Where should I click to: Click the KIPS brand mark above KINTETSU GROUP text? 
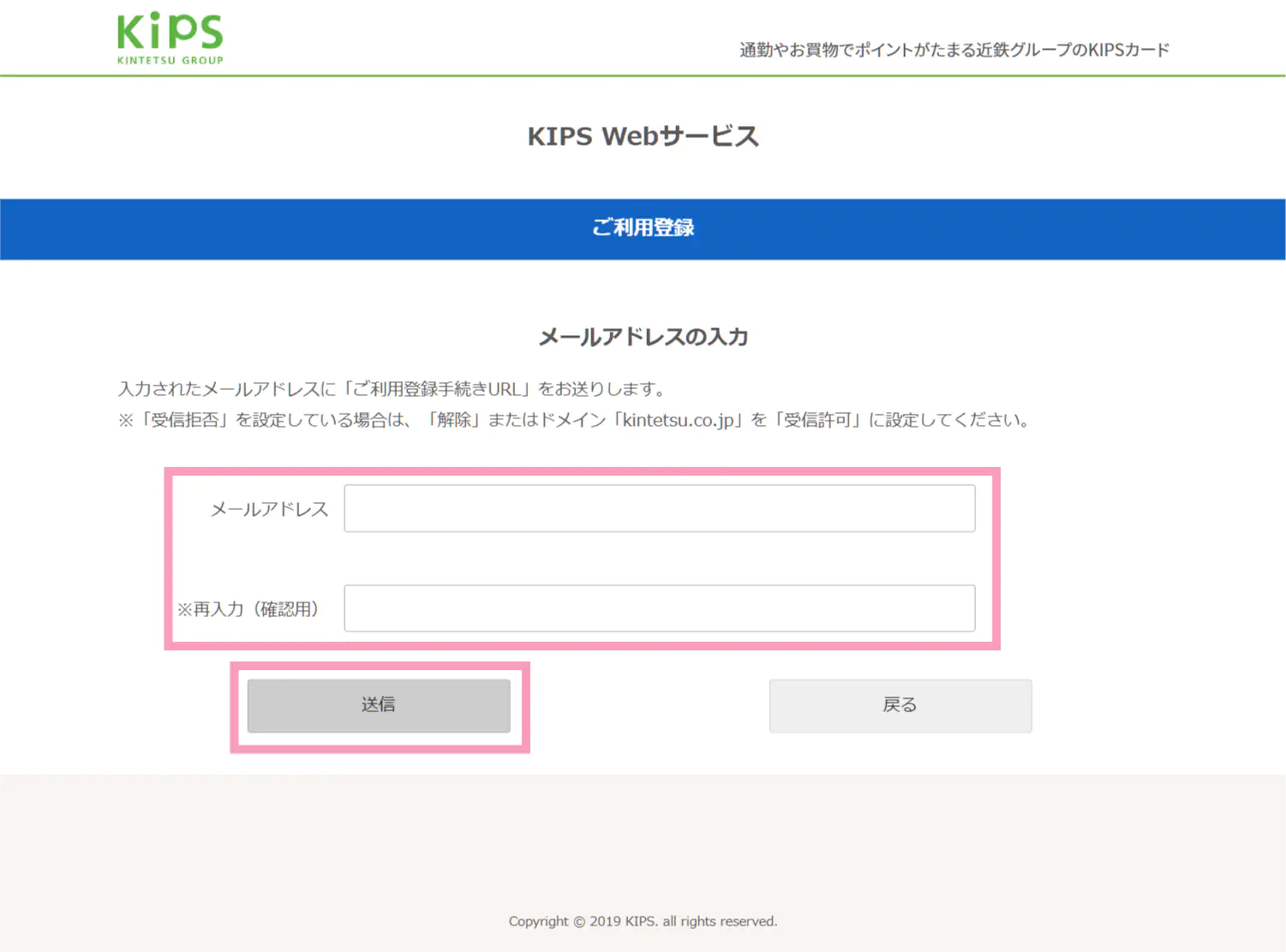point(169,27)
